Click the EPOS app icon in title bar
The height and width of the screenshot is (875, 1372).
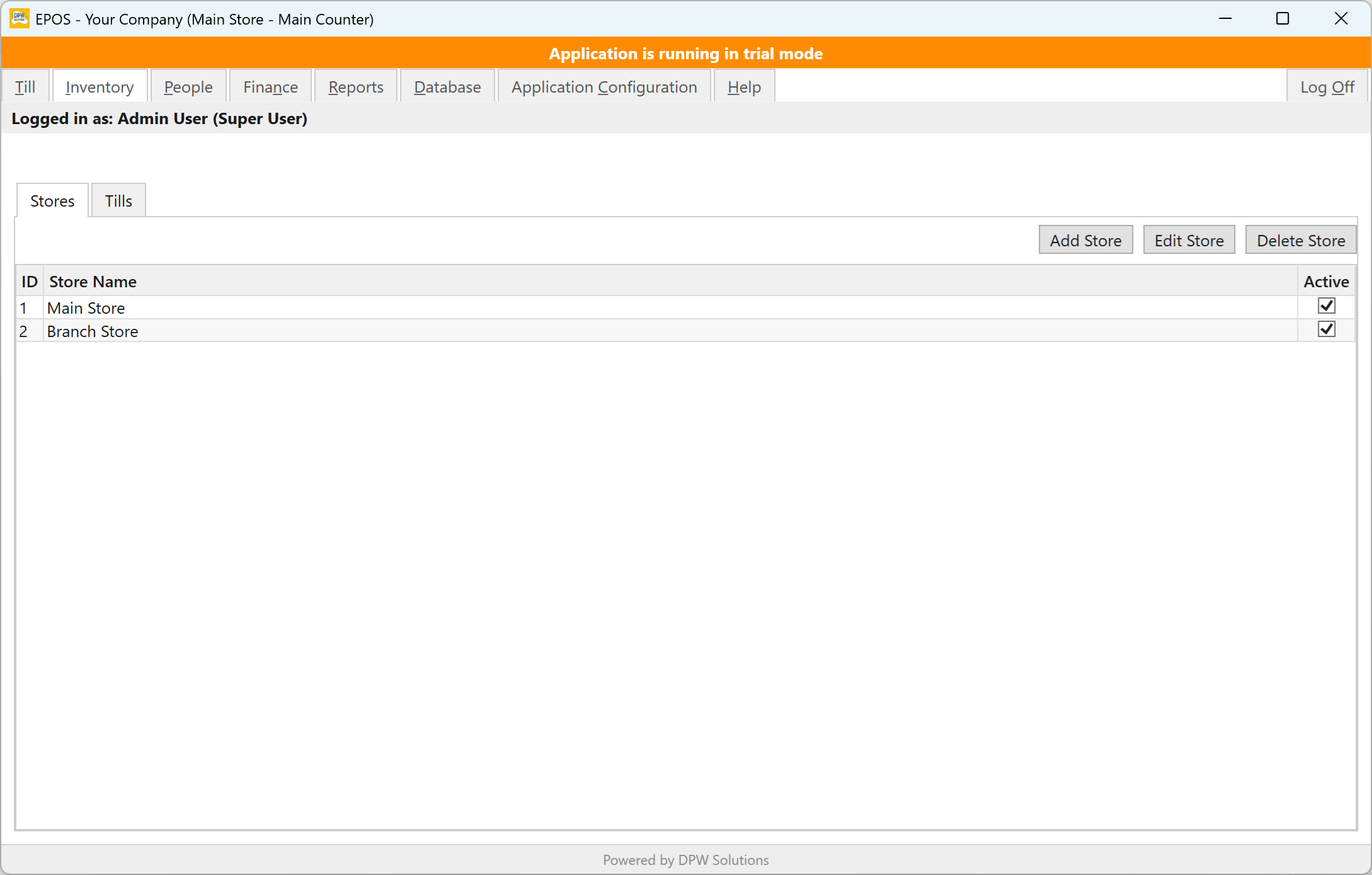pyautogui.click(x=20, y=19)
